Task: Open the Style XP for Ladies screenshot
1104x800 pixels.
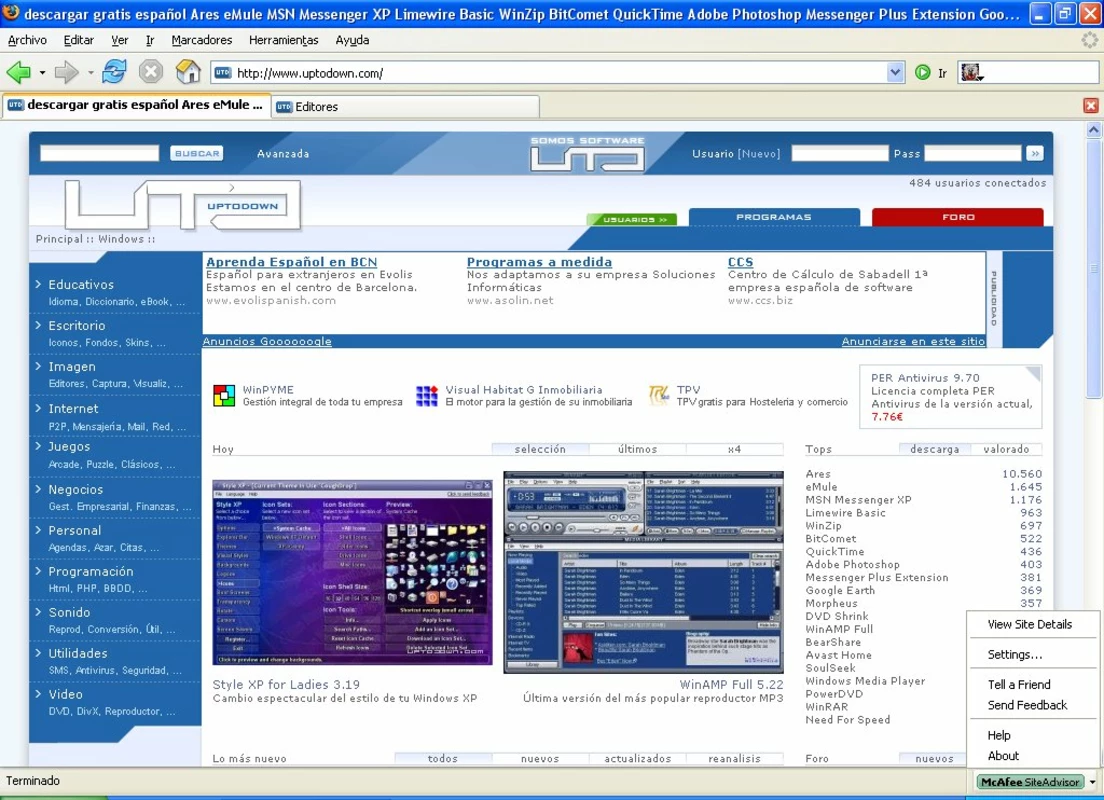Action: [x=352, y=573]
